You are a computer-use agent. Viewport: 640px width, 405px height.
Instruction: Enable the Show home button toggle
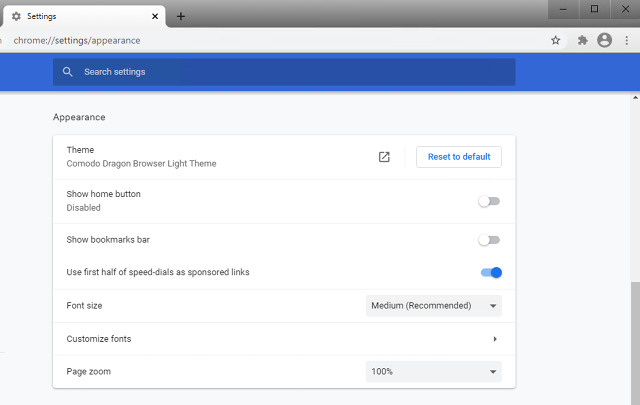(x=489, y=201)
